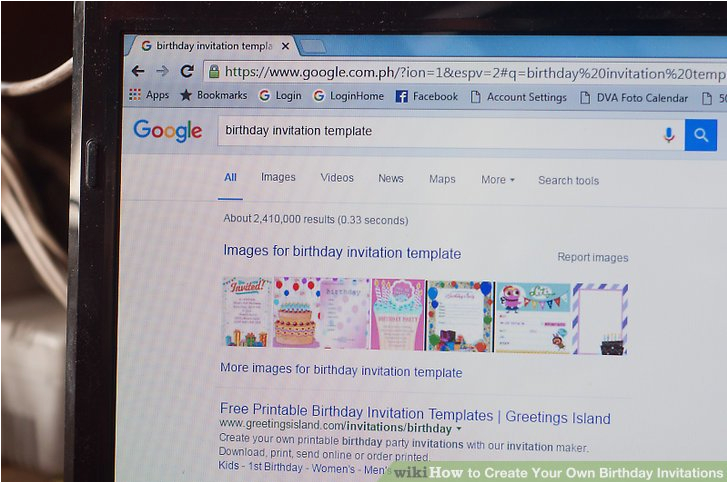728x483 pixels.
Task: Open the pink birthday text invitation thumbnail
Action: point(345,313)
